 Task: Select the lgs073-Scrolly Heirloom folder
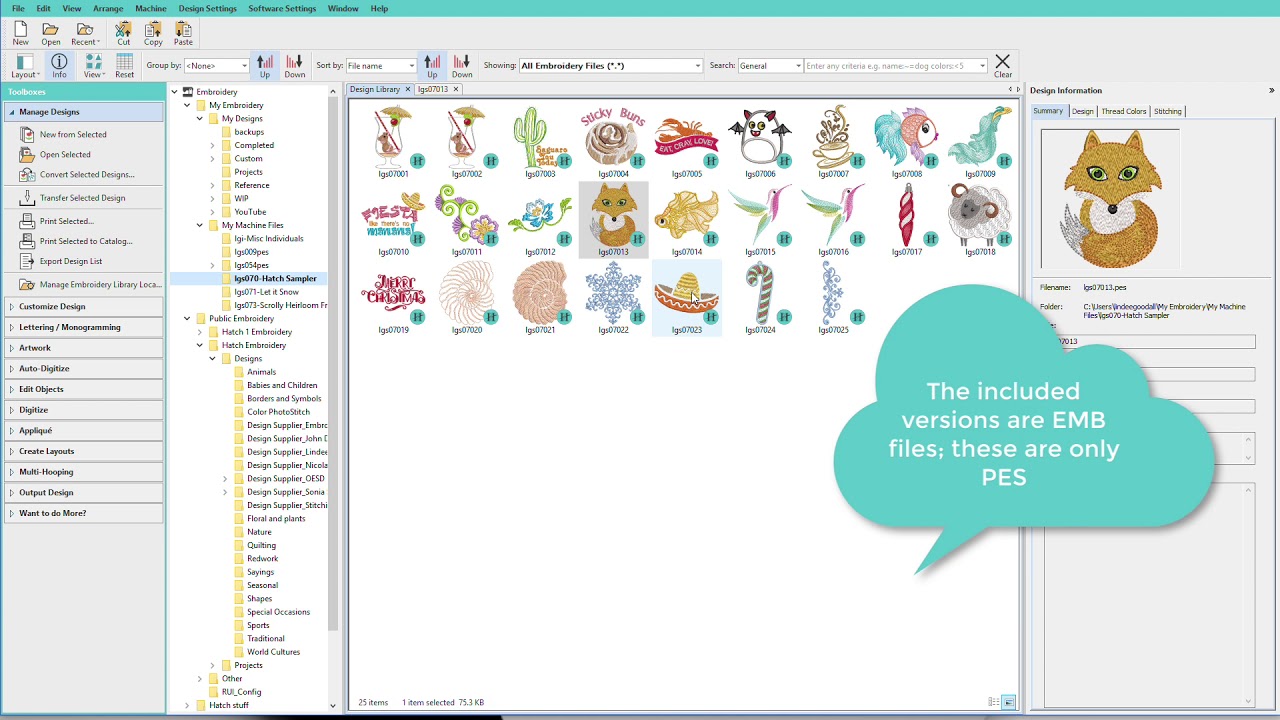(280, 305)
